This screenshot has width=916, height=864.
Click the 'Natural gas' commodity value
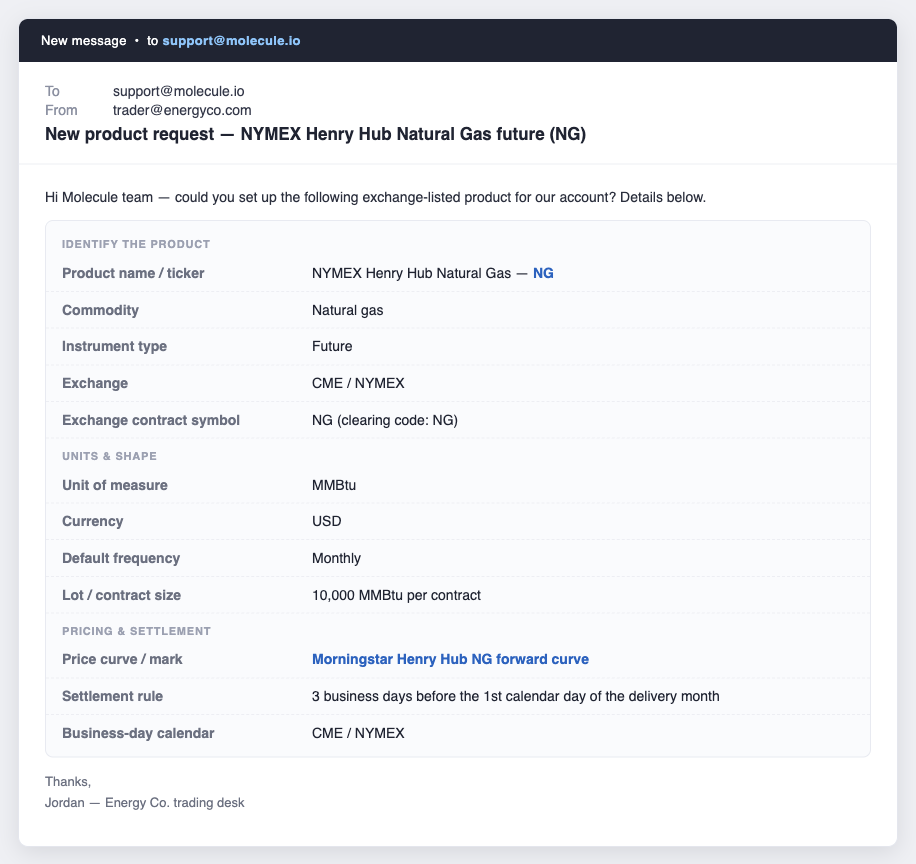[x=347, y=310]
